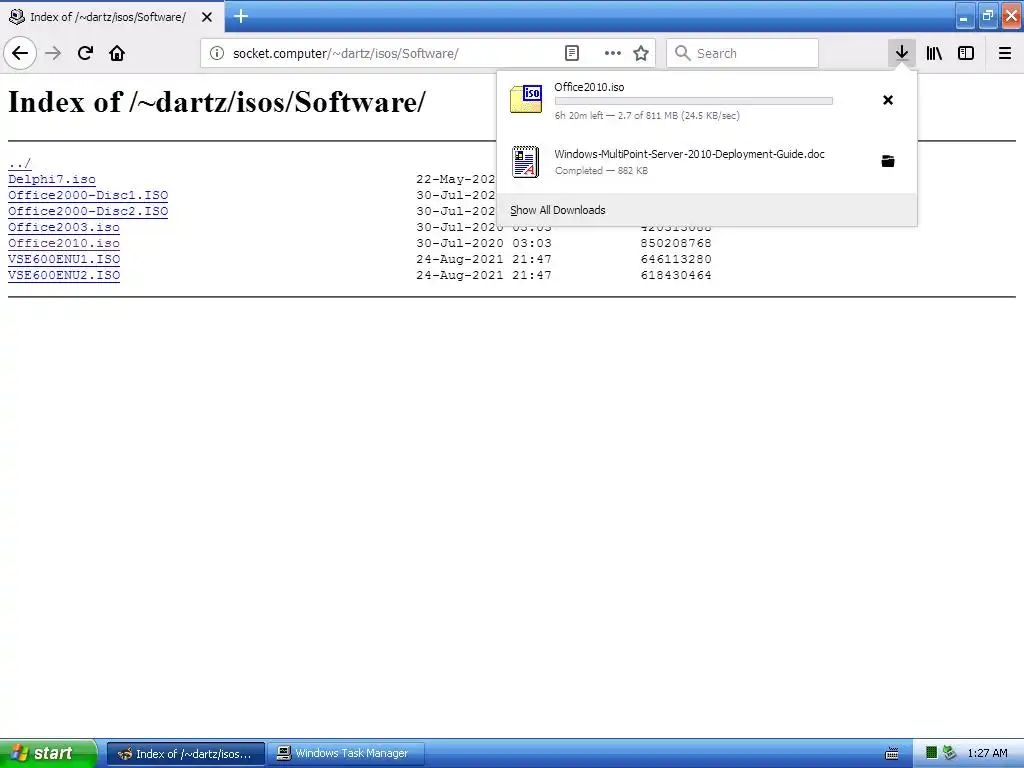Close the Index of /~dartz tab
Viewport: 1024px width, 768px height.
[207, 17]
